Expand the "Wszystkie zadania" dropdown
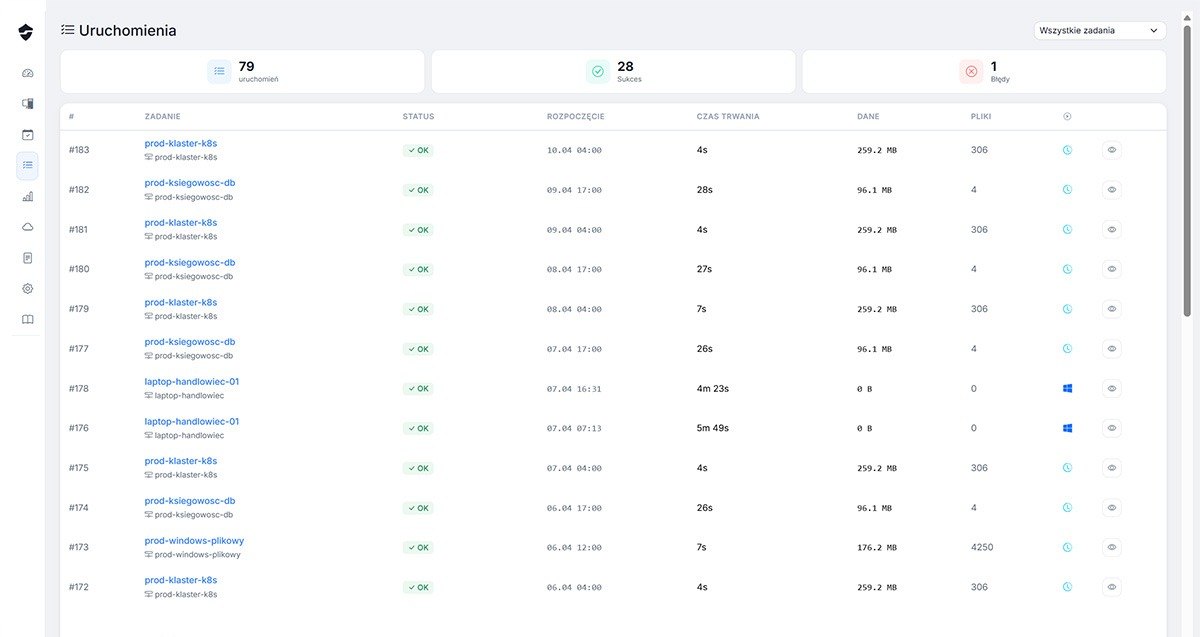1200x637 pixels. point(1099,31)
